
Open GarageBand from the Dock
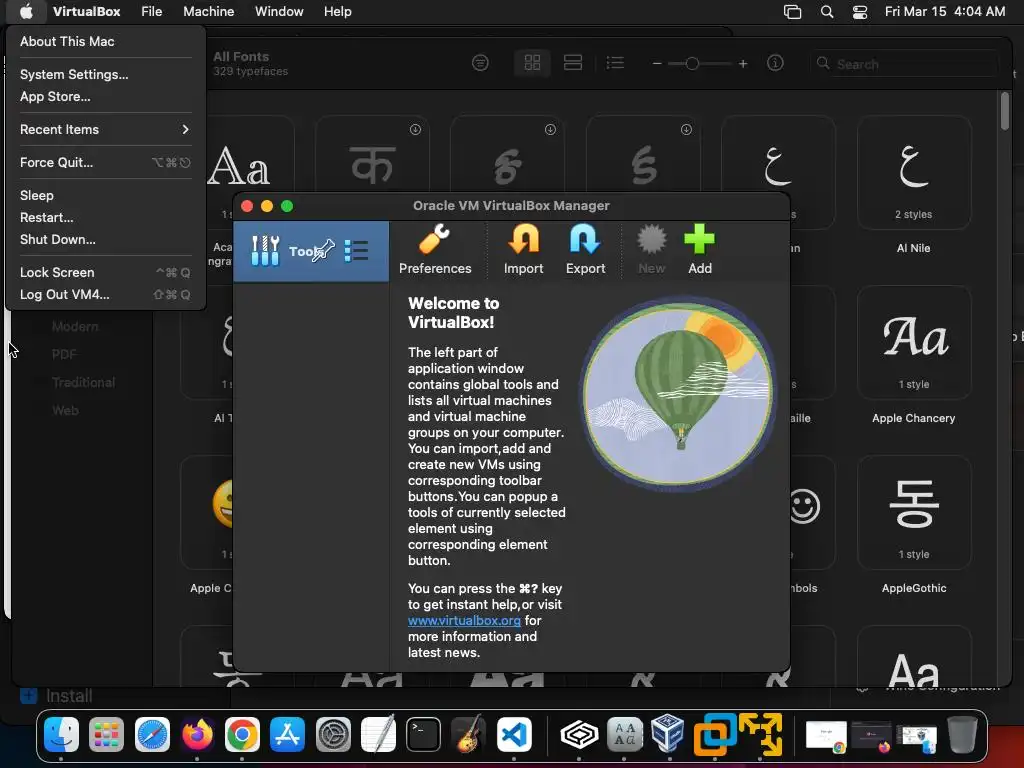coord(468,735)
